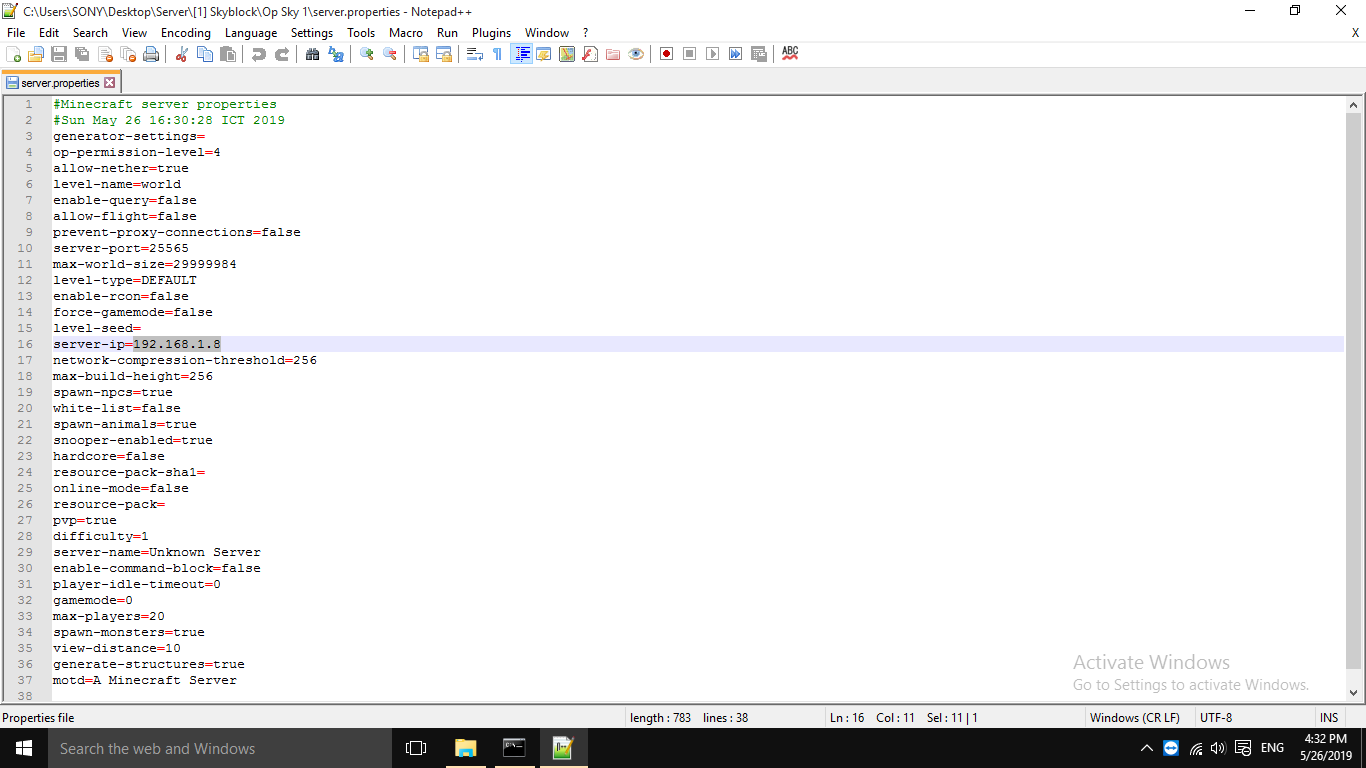Click the Redo toolbar icon

tap(282, 54)
